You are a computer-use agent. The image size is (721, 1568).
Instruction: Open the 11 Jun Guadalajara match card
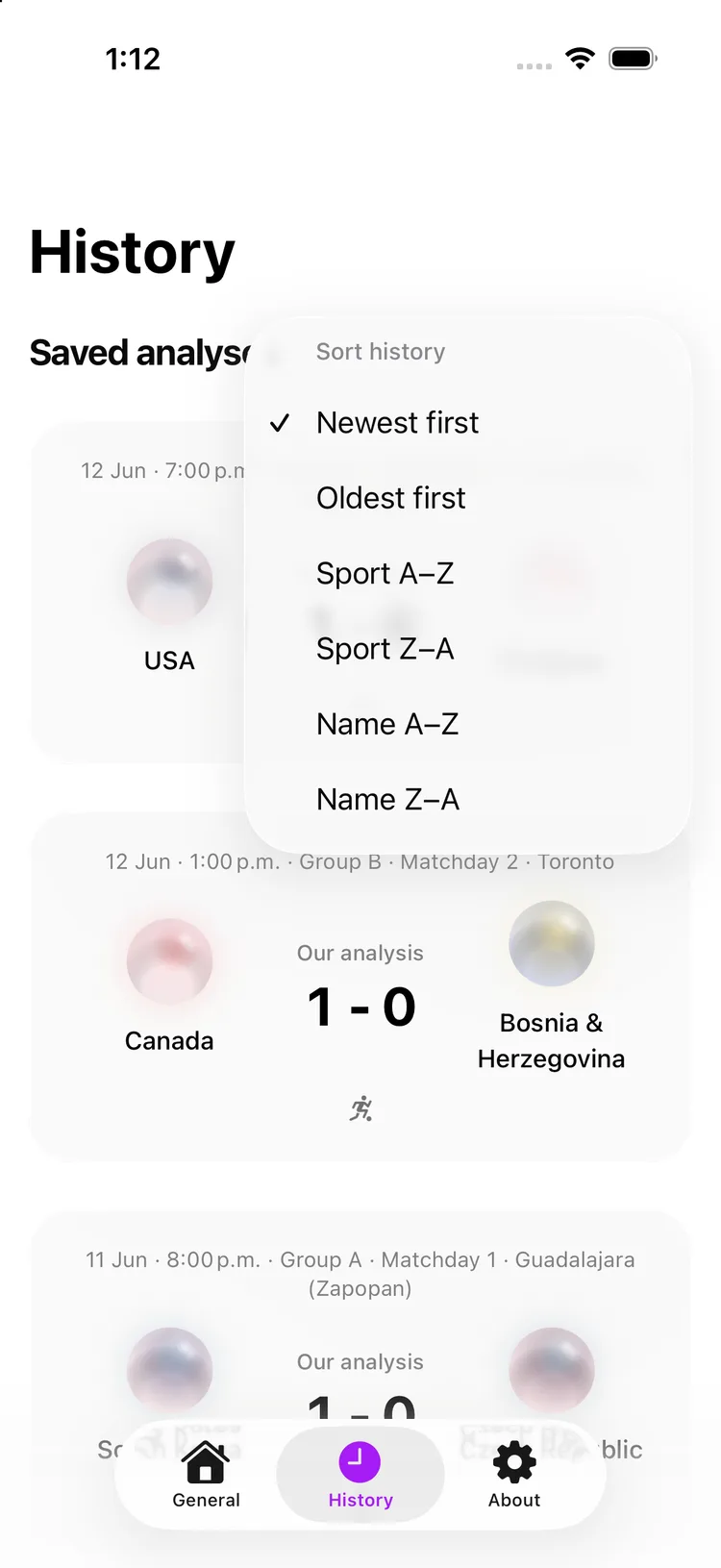(x=360, y=1365)
